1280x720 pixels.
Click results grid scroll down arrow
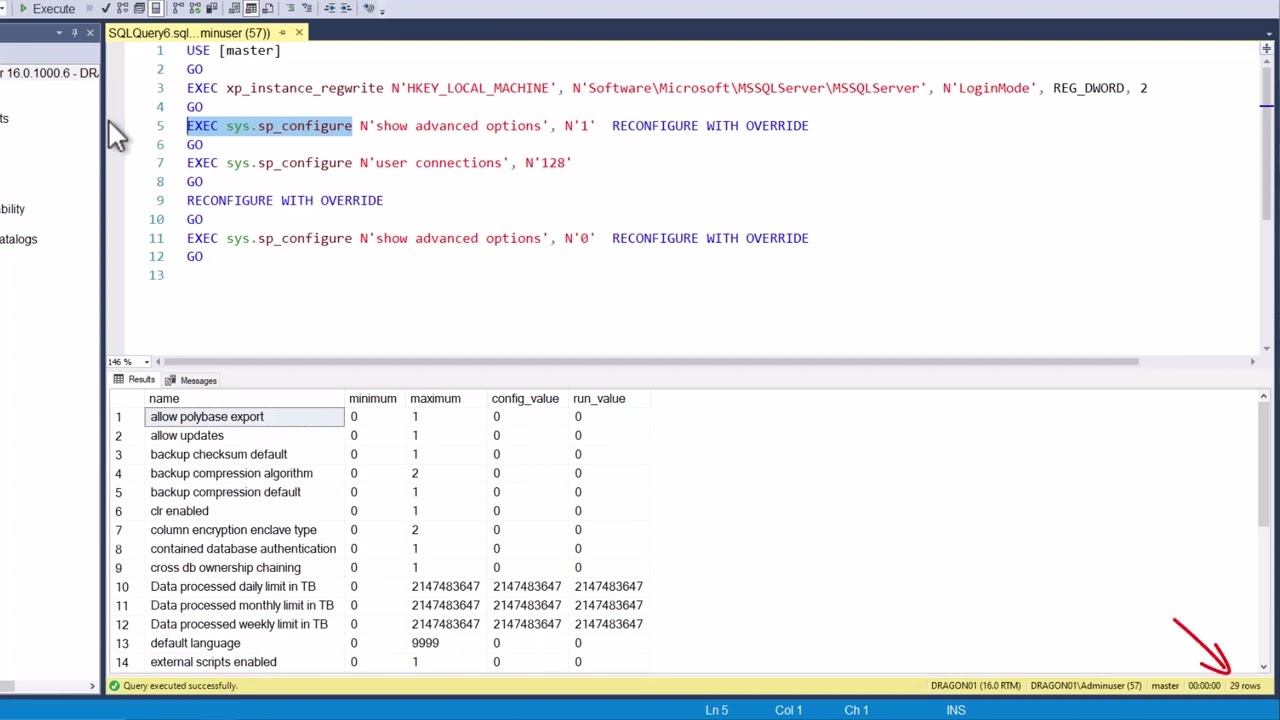tap(1264, 666)
